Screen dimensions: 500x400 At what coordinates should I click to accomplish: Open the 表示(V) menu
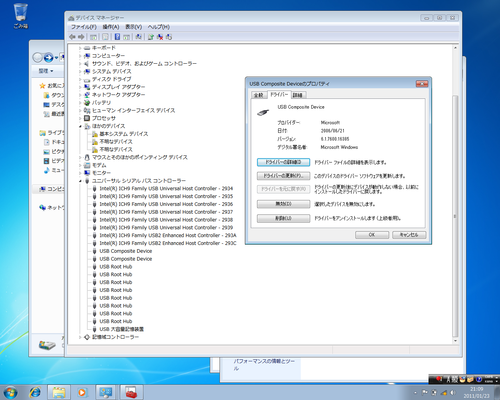pos(134,27)
